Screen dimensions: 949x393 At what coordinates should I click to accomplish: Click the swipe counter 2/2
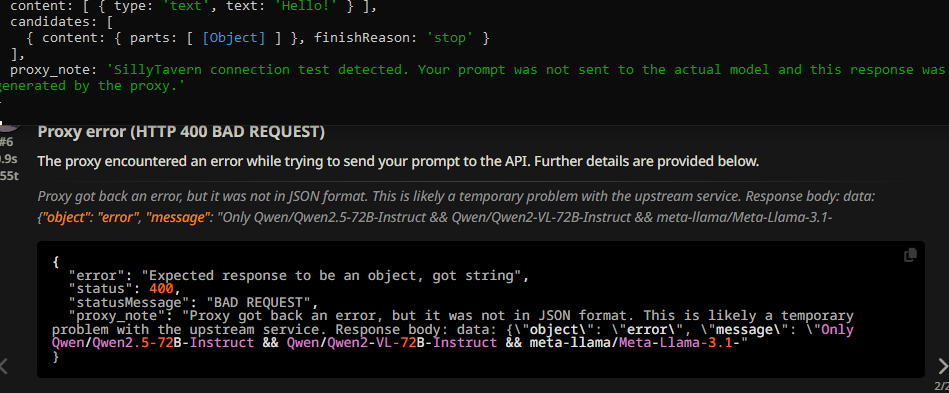point(942,386)
